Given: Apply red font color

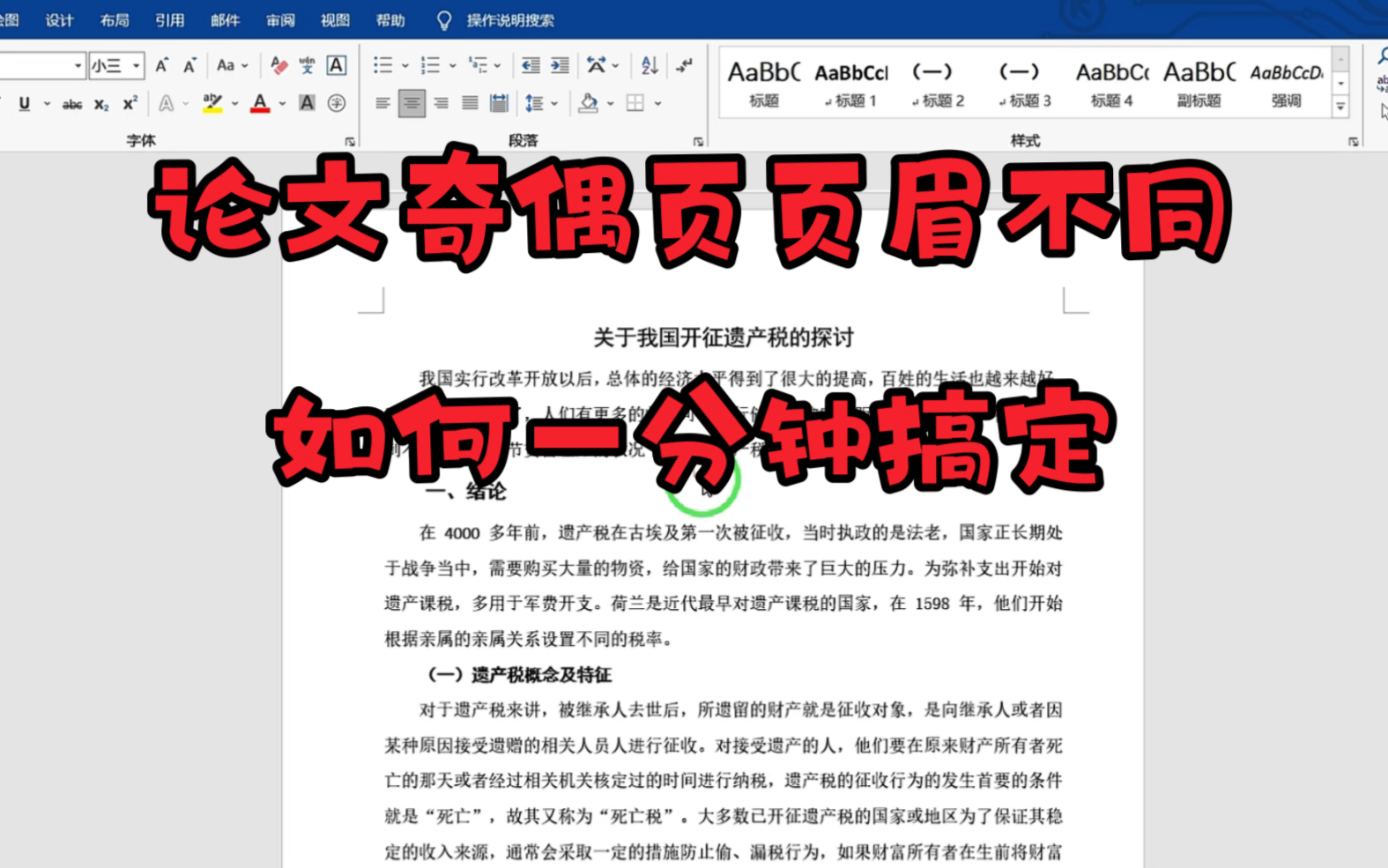Looking at the screenshot, I should click(x=260, y=103).
